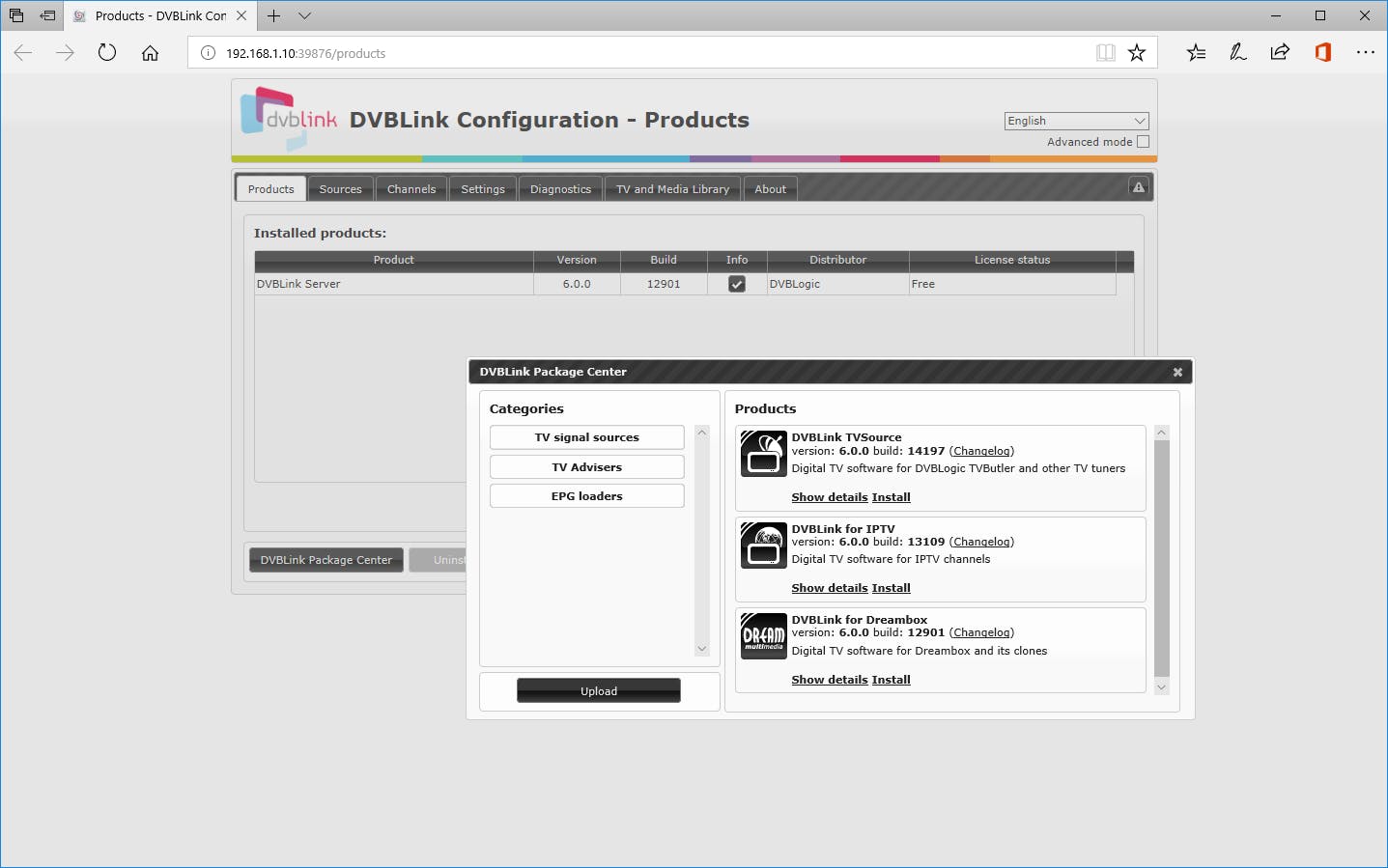The height and width of the screenshot is (868, 1388).
Task: Select the TV Advisers category
Action: [x=587, y=467]
